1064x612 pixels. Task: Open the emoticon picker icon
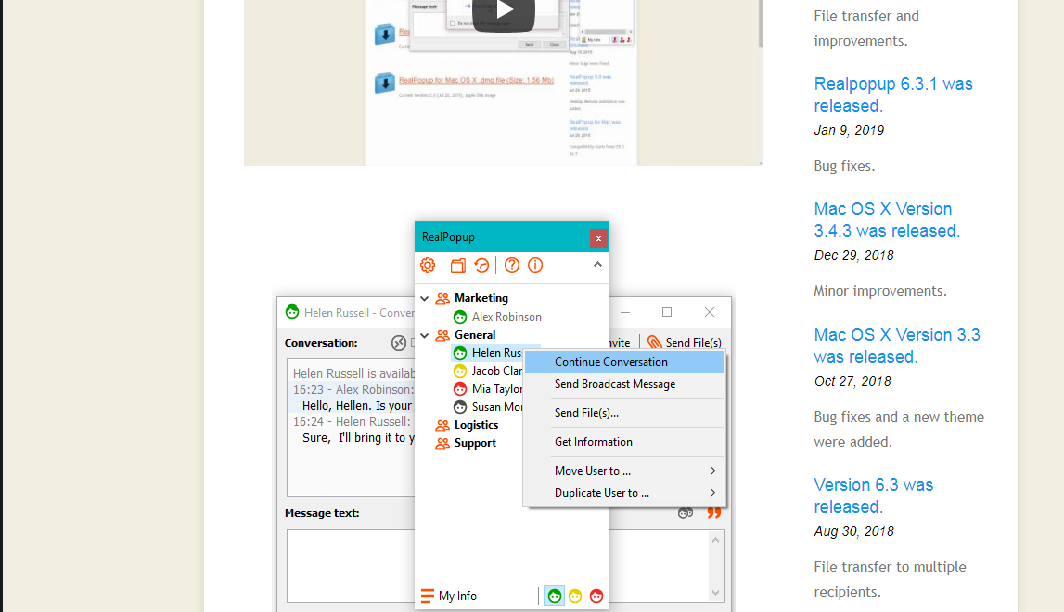pos(685,514)
